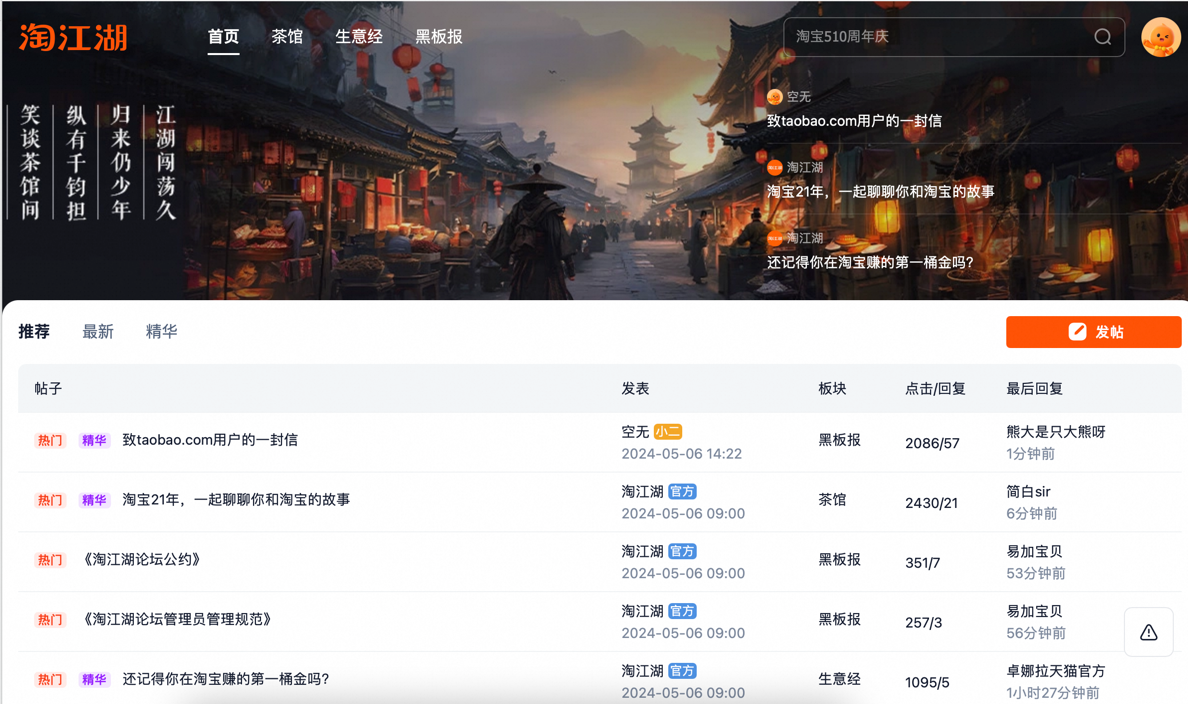Open banner post 淘宝21年，一起聊聊你和淘宝的故事

[880, 192]
